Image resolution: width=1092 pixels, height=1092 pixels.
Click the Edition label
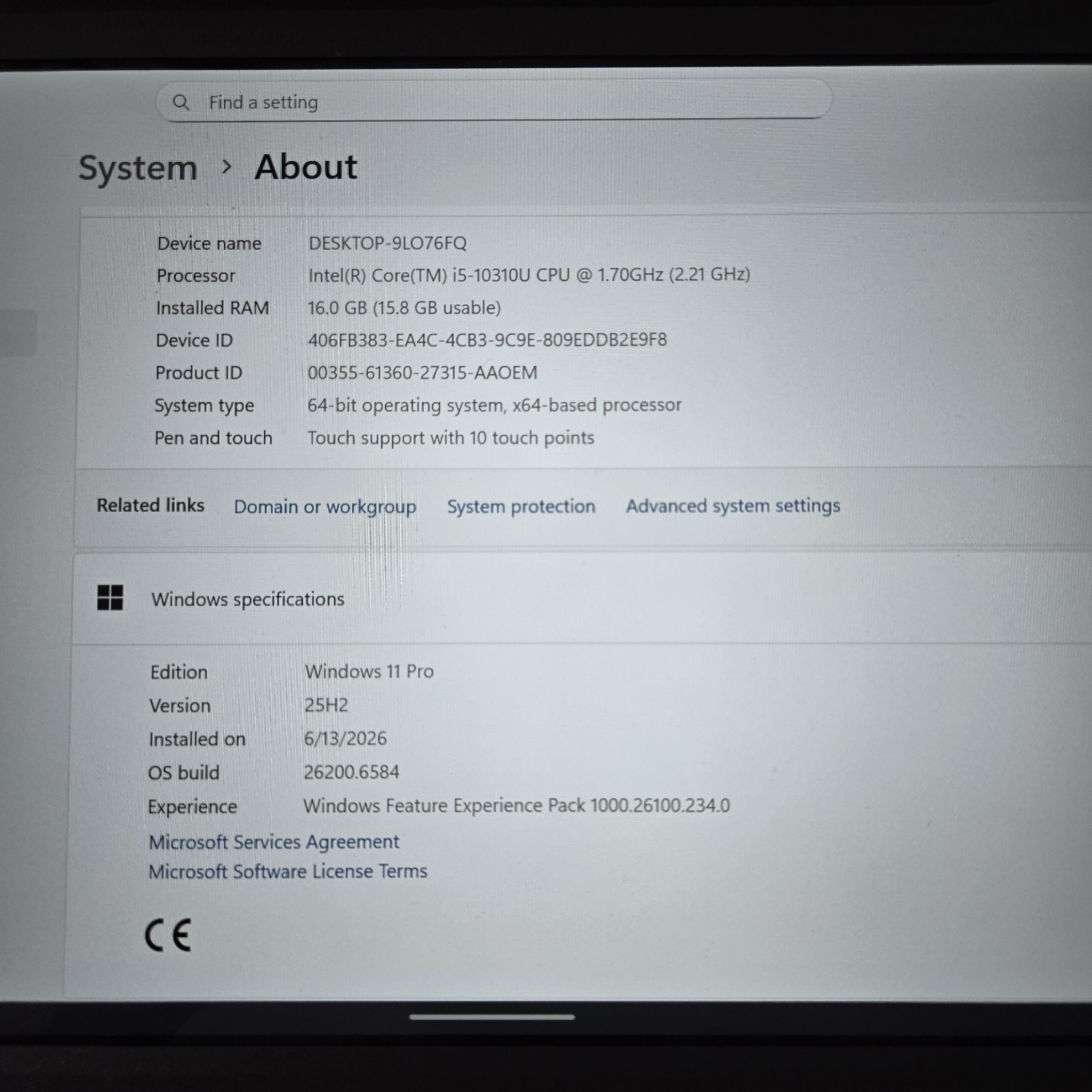179,672
